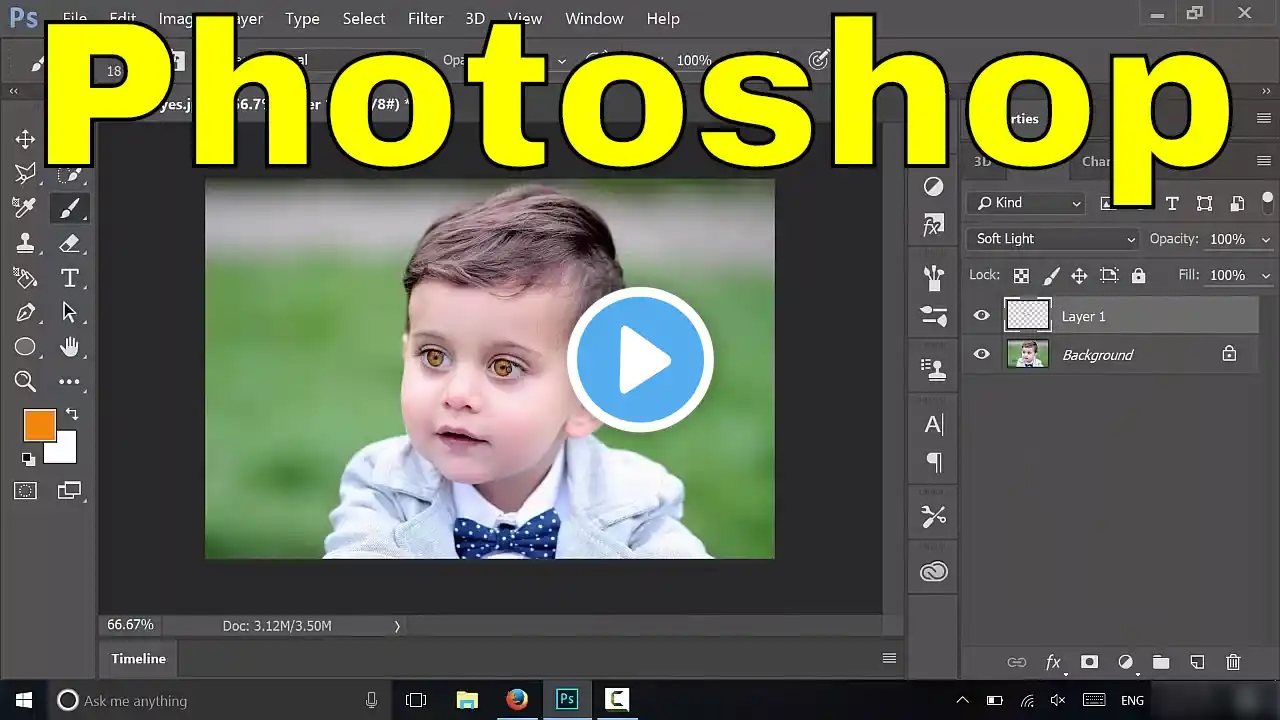Toggle Quick Mask mode
This screenshot has height=720, width=1280.
(x=25, y=491)
